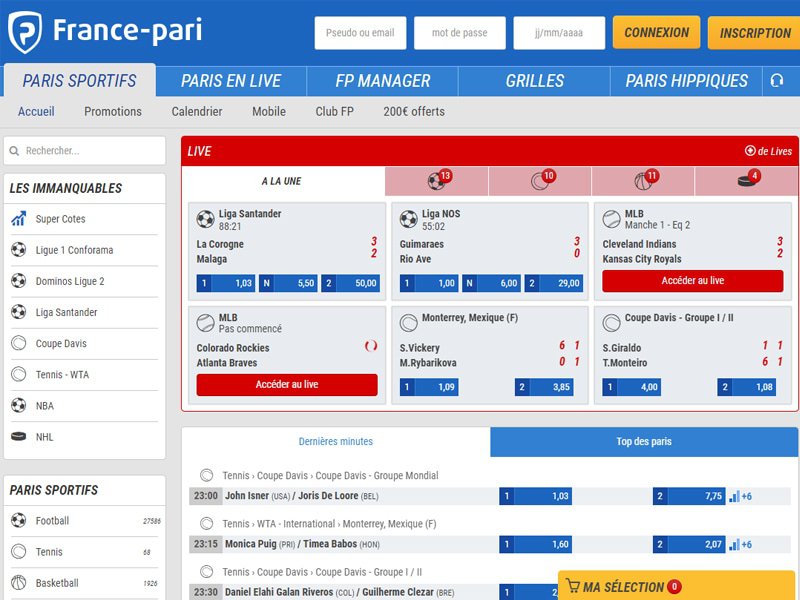Select the live basketball tab icon
This screenshot has width=800, height=600.
pos(643,181)
